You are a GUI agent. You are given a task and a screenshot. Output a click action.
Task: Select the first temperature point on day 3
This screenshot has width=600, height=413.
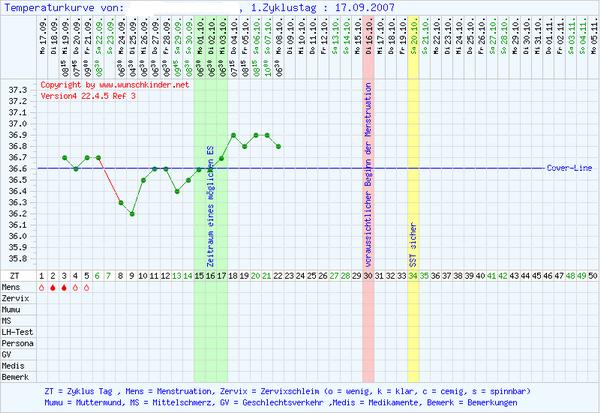coord(64,158)
